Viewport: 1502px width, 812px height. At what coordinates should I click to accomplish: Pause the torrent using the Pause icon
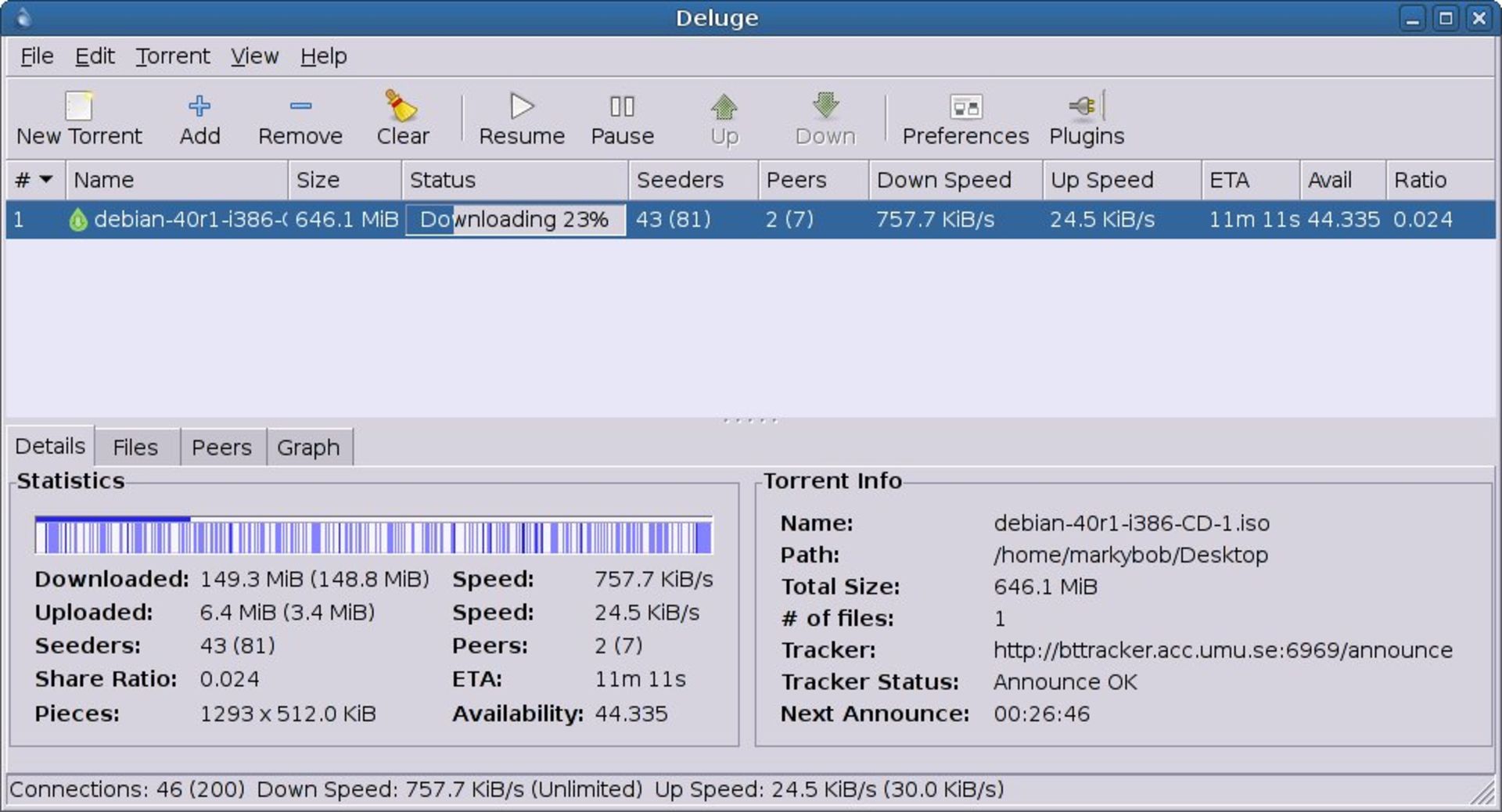click(x=622, y=106)
